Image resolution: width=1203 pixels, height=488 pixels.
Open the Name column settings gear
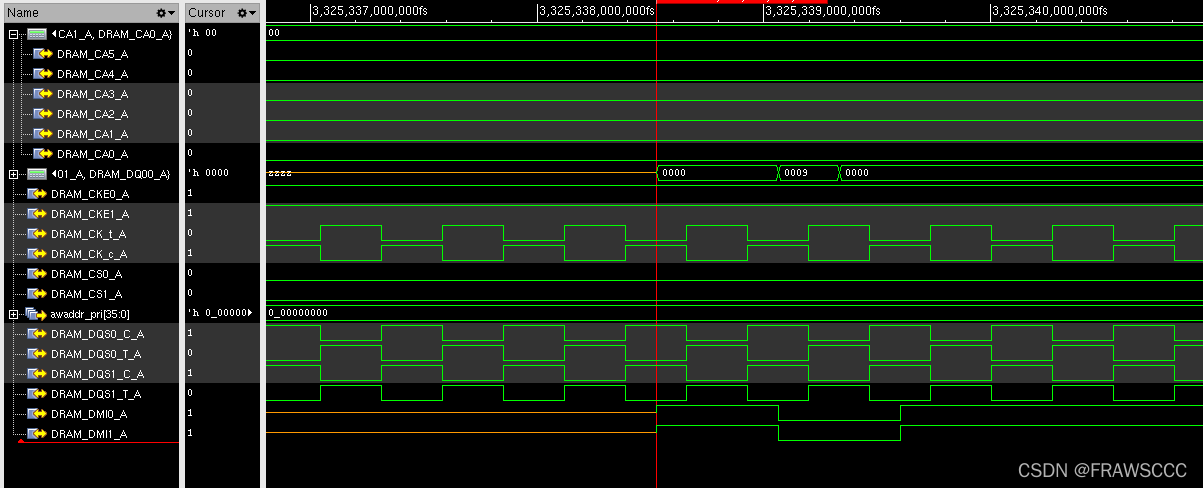165,13
